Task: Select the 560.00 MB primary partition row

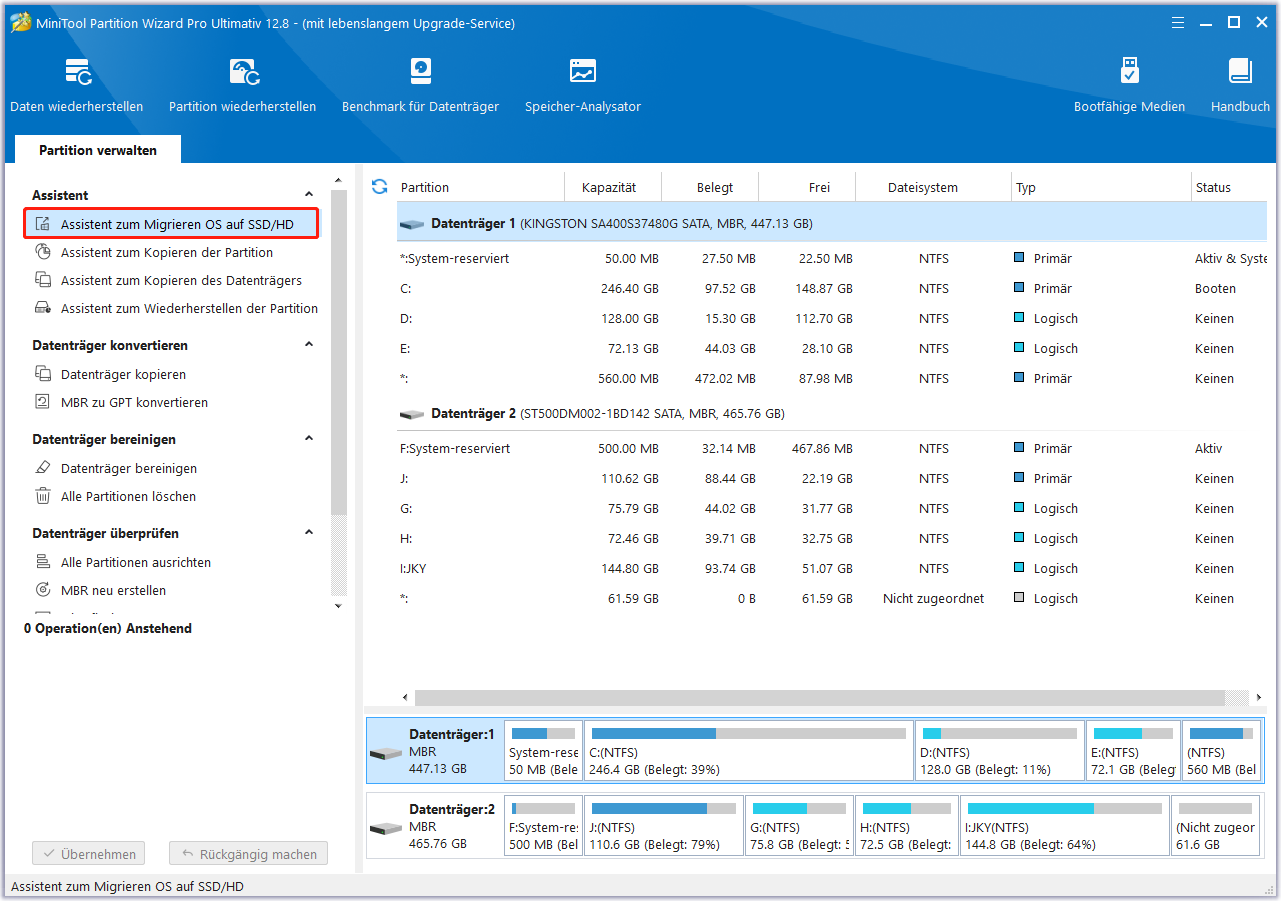Action: click(x=831, y=379)
